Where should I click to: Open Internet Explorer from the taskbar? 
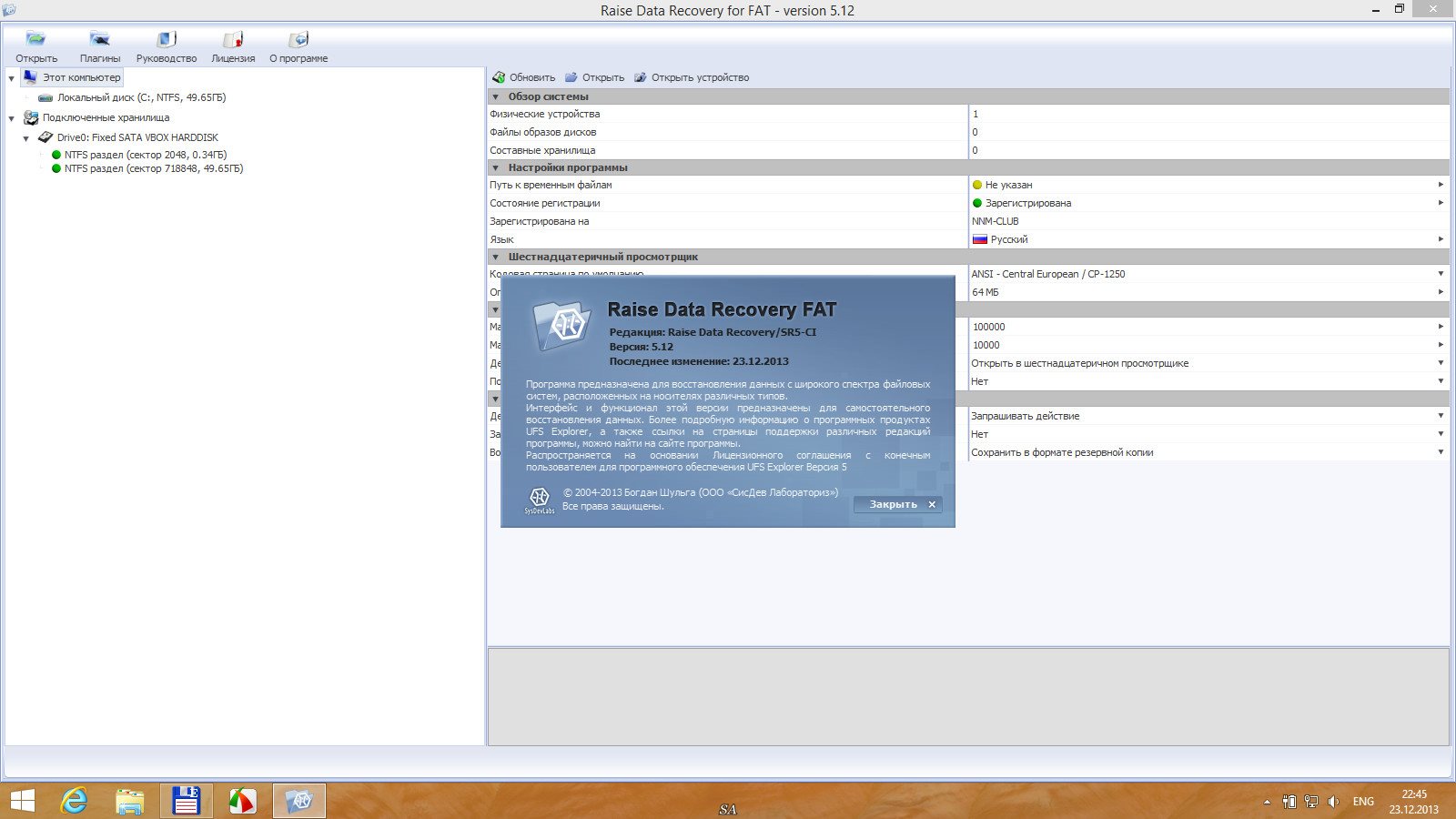click(x=74, y=801)
